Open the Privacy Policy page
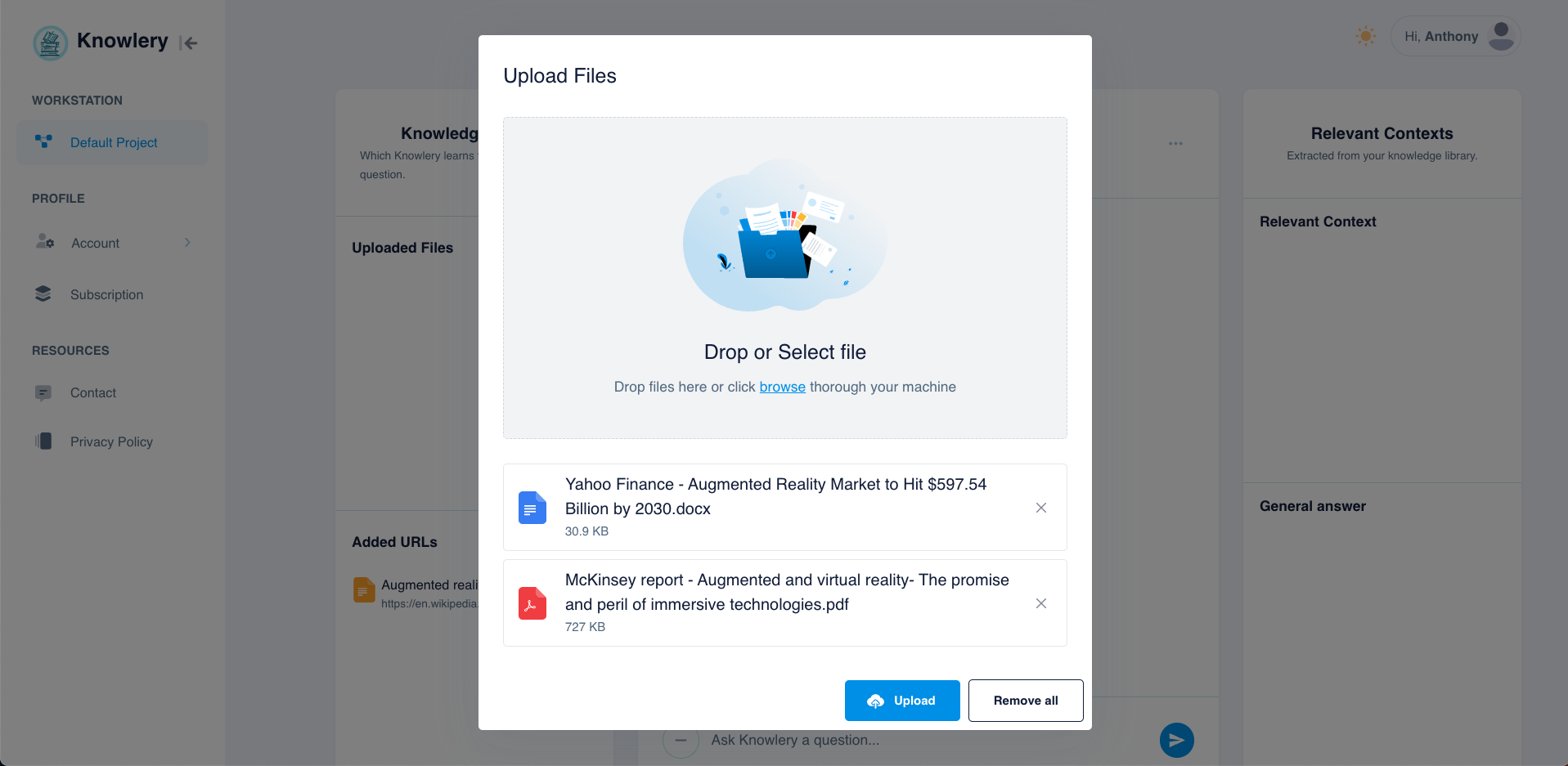This screenshot has width=1568, height=766. [112, 441]
